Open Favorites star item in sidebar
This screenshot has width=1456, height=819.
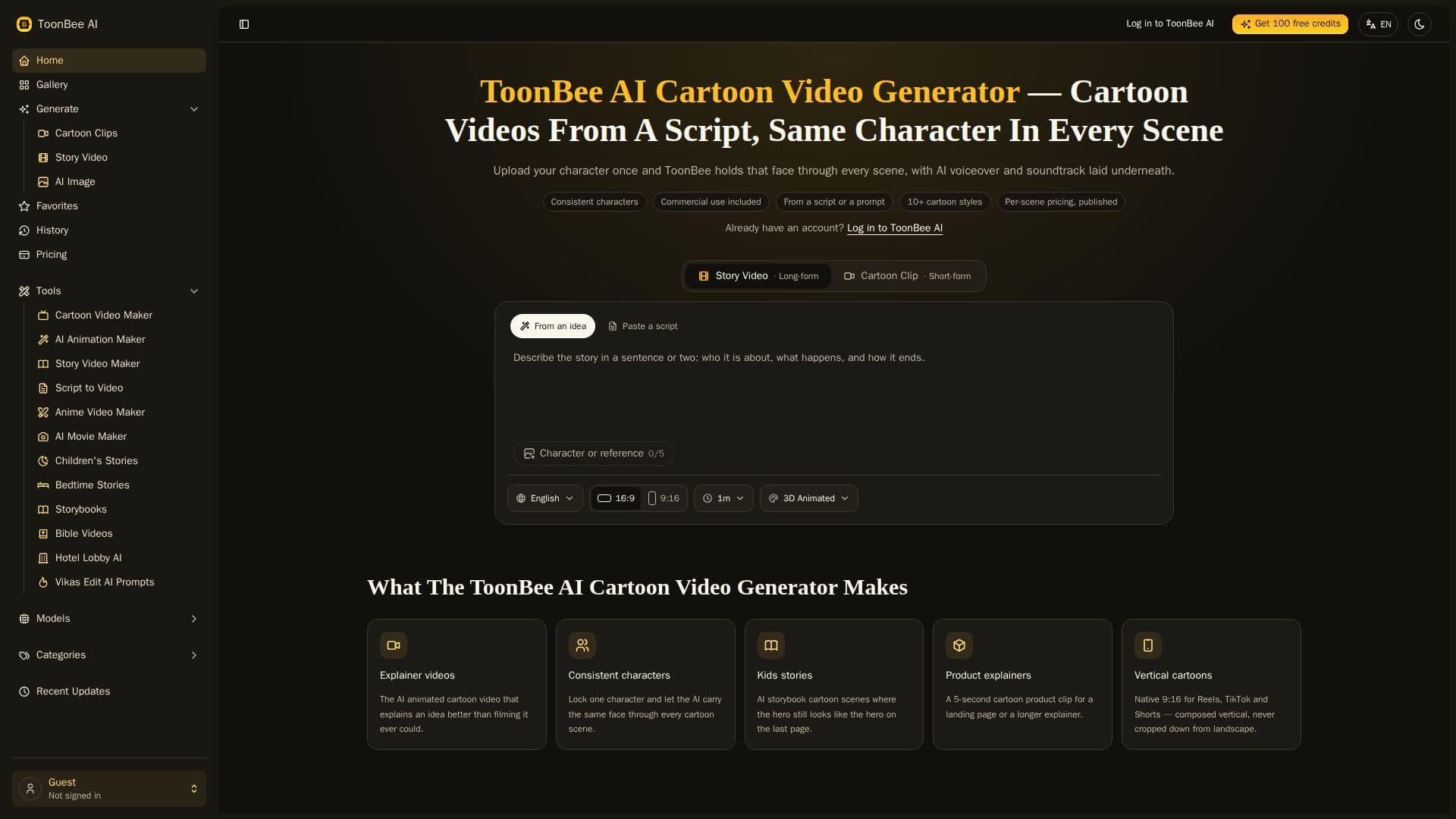(x=109, y=206)
